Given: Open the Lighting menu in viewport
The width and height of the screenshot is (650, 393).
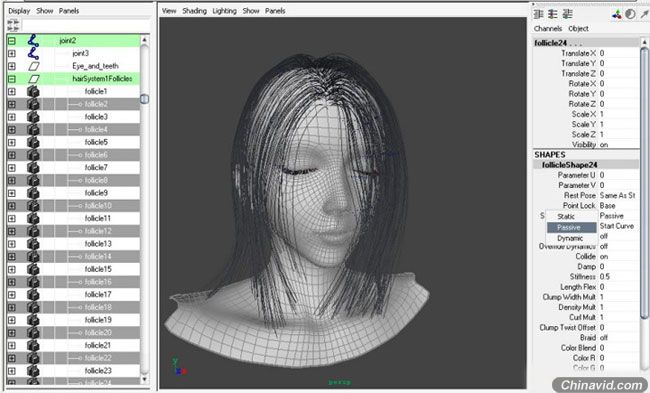Looking at the screenshot, I should [224, 11].
